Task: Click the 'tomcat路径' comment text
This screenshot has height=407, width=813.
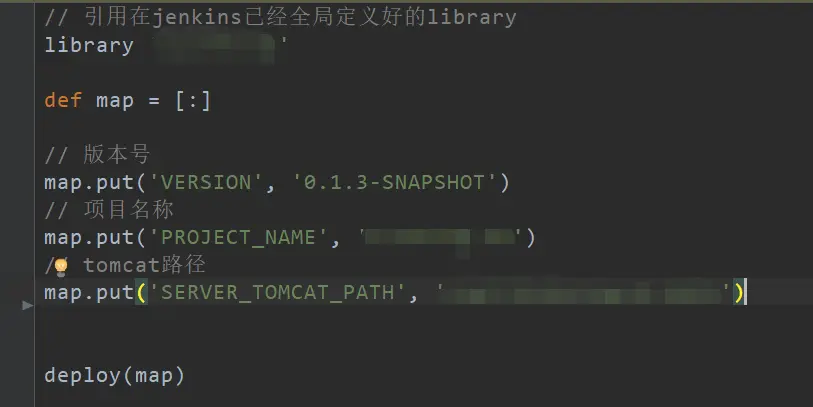Action: pos(144,265)
